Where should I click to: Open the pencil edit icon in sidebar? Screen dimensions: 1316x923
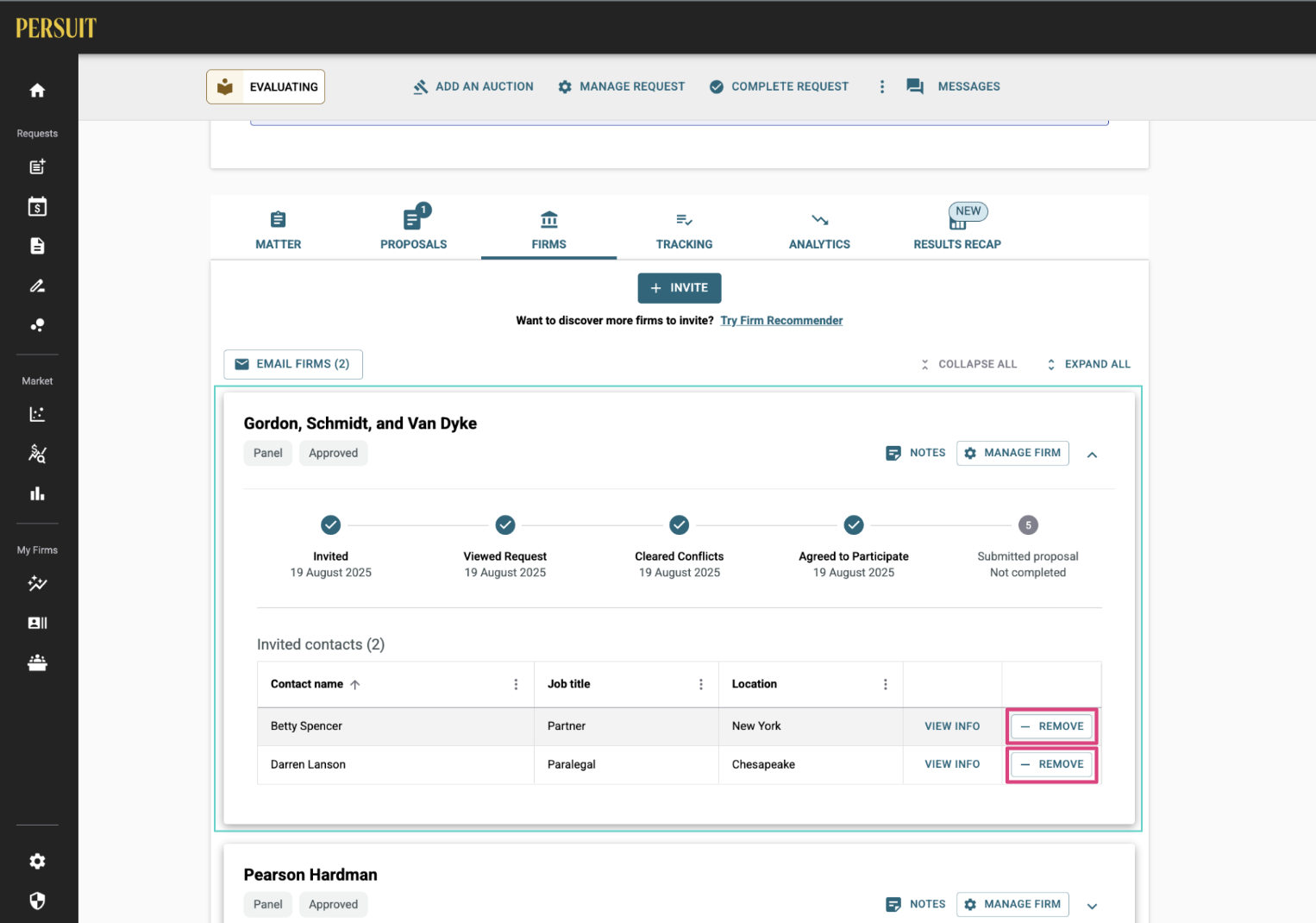point(37,286)
